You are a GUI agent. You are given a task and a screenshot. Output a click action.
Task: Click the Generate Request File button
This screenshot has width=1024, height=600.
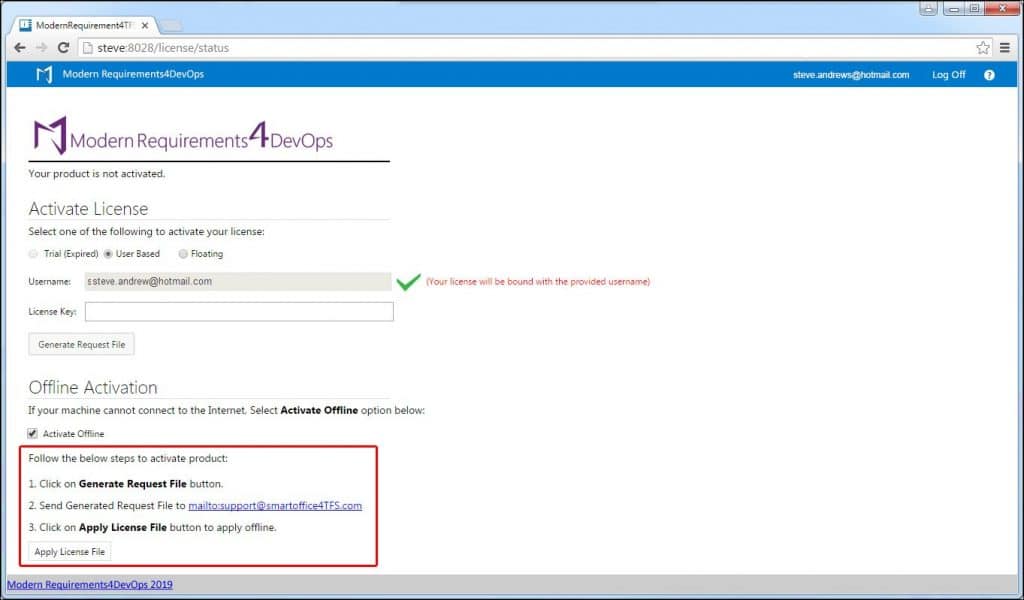[80, 343]
